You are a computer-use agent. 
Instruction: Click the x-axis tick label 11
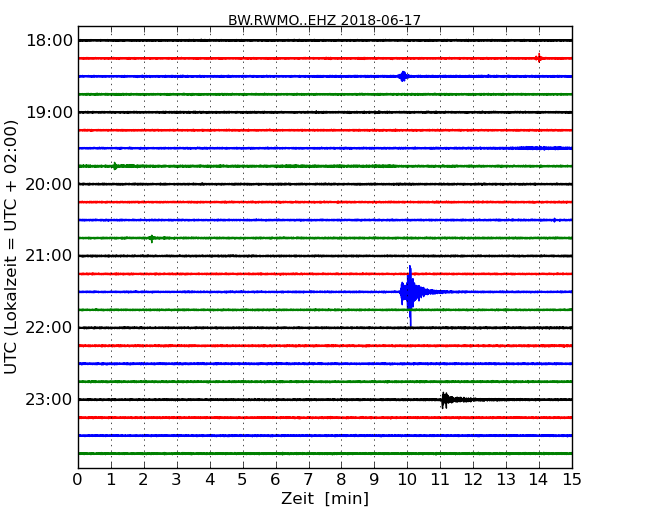[440, 480]
